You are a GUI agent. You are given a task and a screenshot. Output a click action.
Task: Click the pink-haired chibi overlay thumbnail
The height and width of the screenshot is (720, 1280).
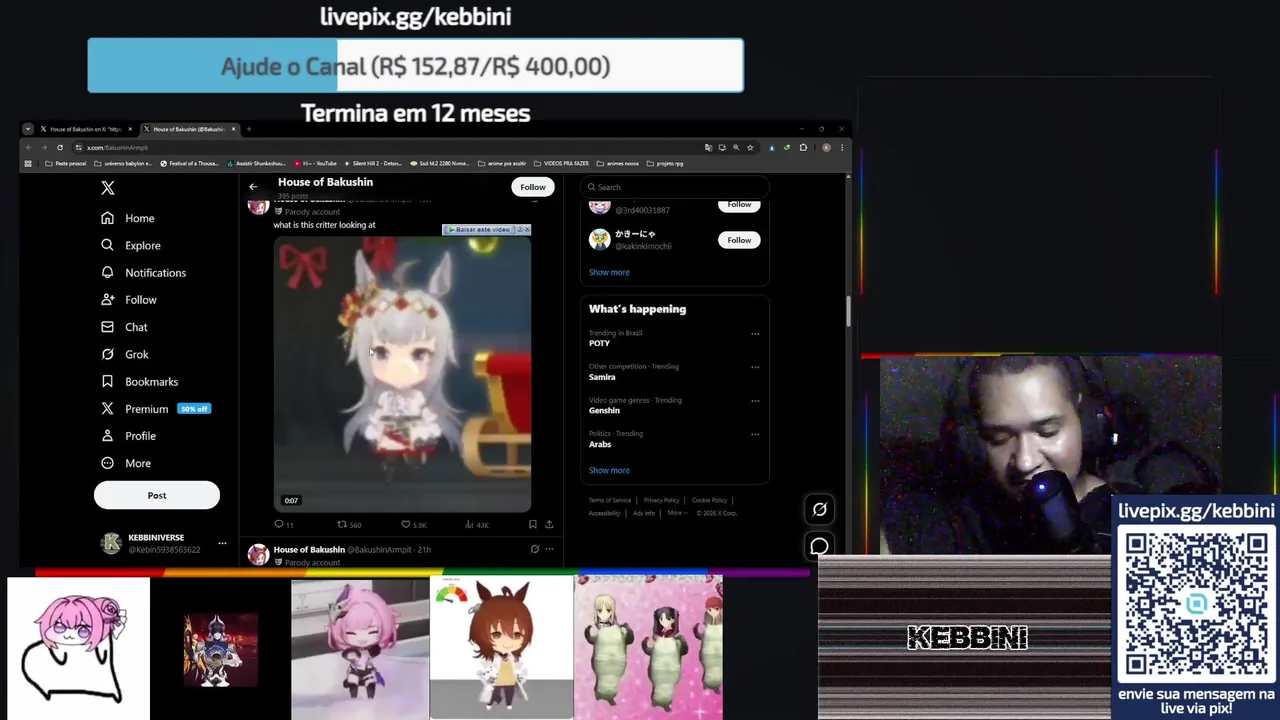pos(360,648)
